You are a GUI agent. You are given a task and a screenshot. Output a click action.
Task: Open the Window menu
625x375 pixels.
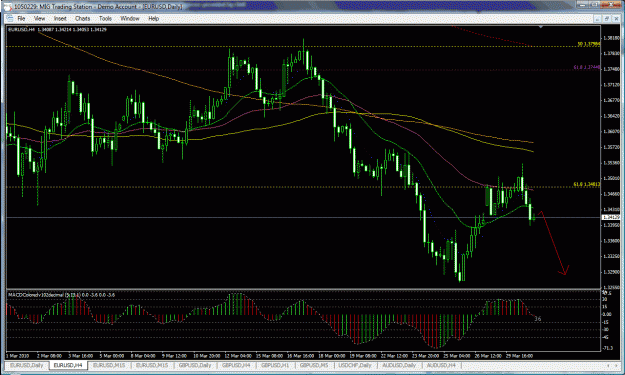(x=130, y=18)
